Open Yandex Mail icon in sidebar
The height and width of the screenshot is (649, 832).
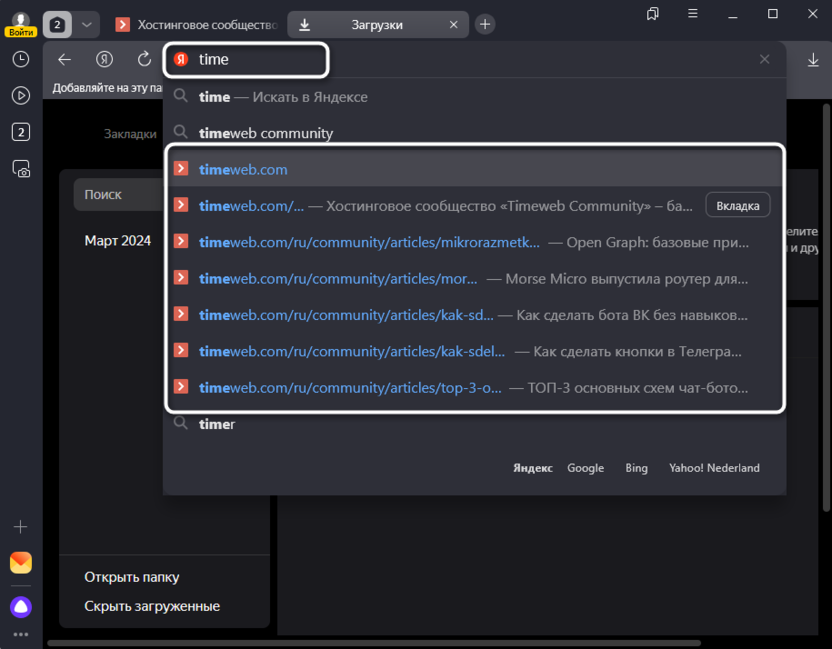pos(21,563)
